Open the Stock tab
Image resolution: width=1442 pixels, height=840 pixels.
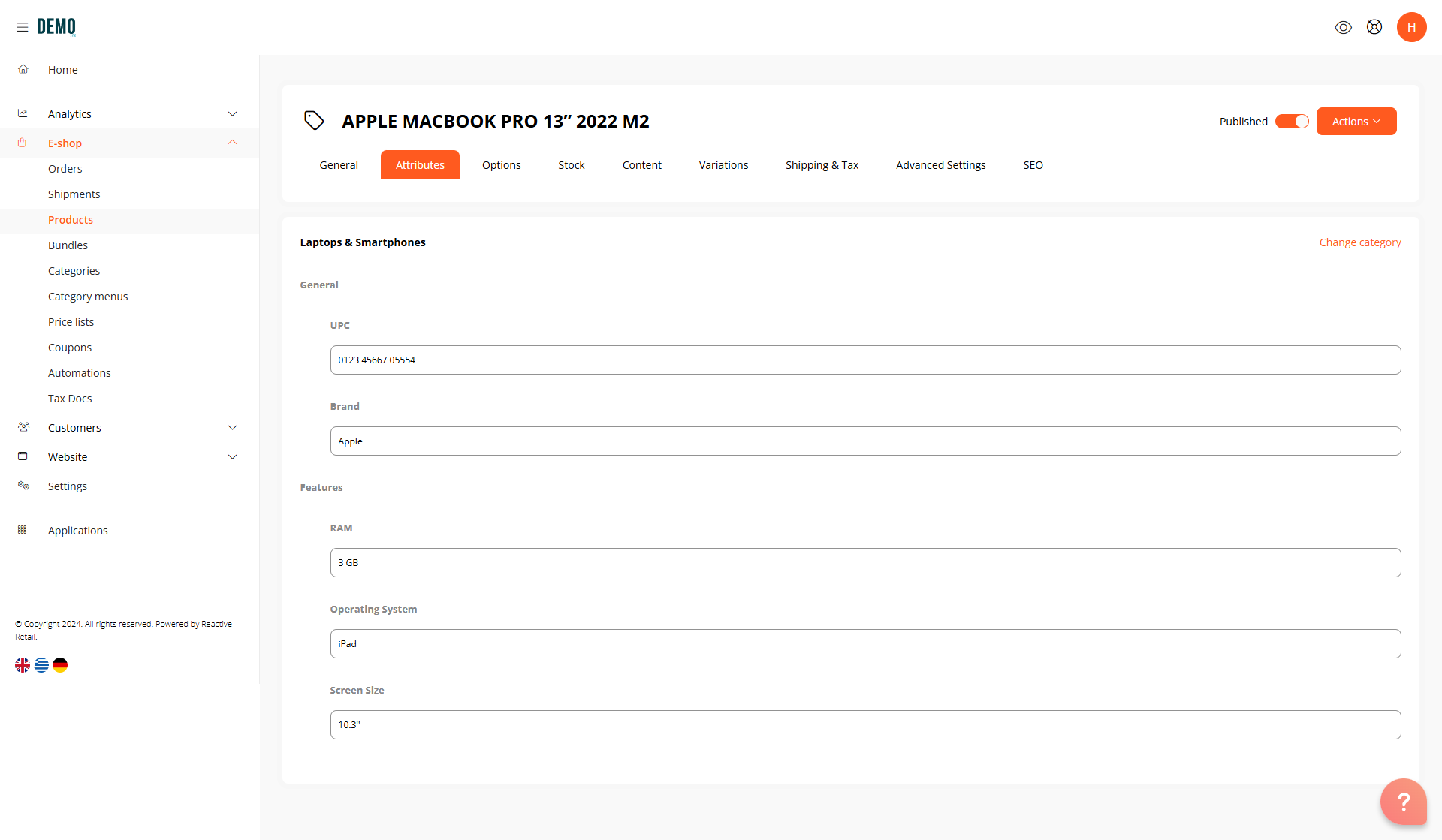click(x=572, y=165)
